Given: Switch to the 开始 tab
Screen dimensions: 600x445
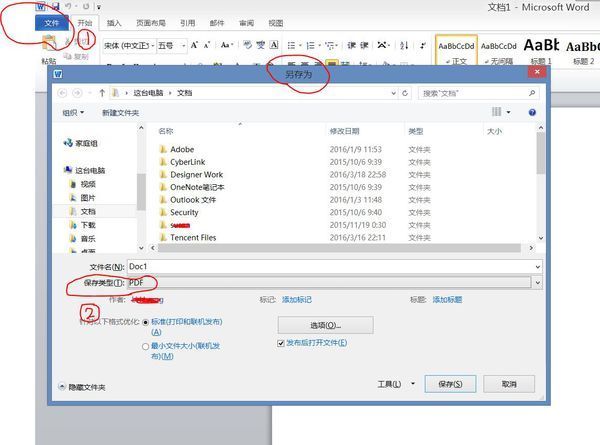Looking at the screenshot, I should click(x=85, y=23).
